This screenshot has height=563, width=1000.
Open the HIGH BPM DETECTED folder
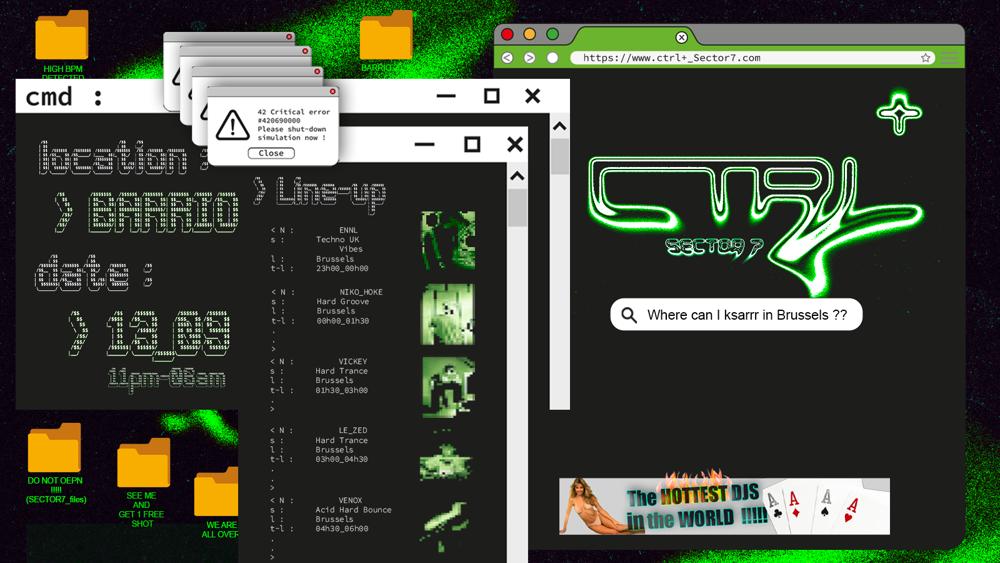(x=62, y=36)
